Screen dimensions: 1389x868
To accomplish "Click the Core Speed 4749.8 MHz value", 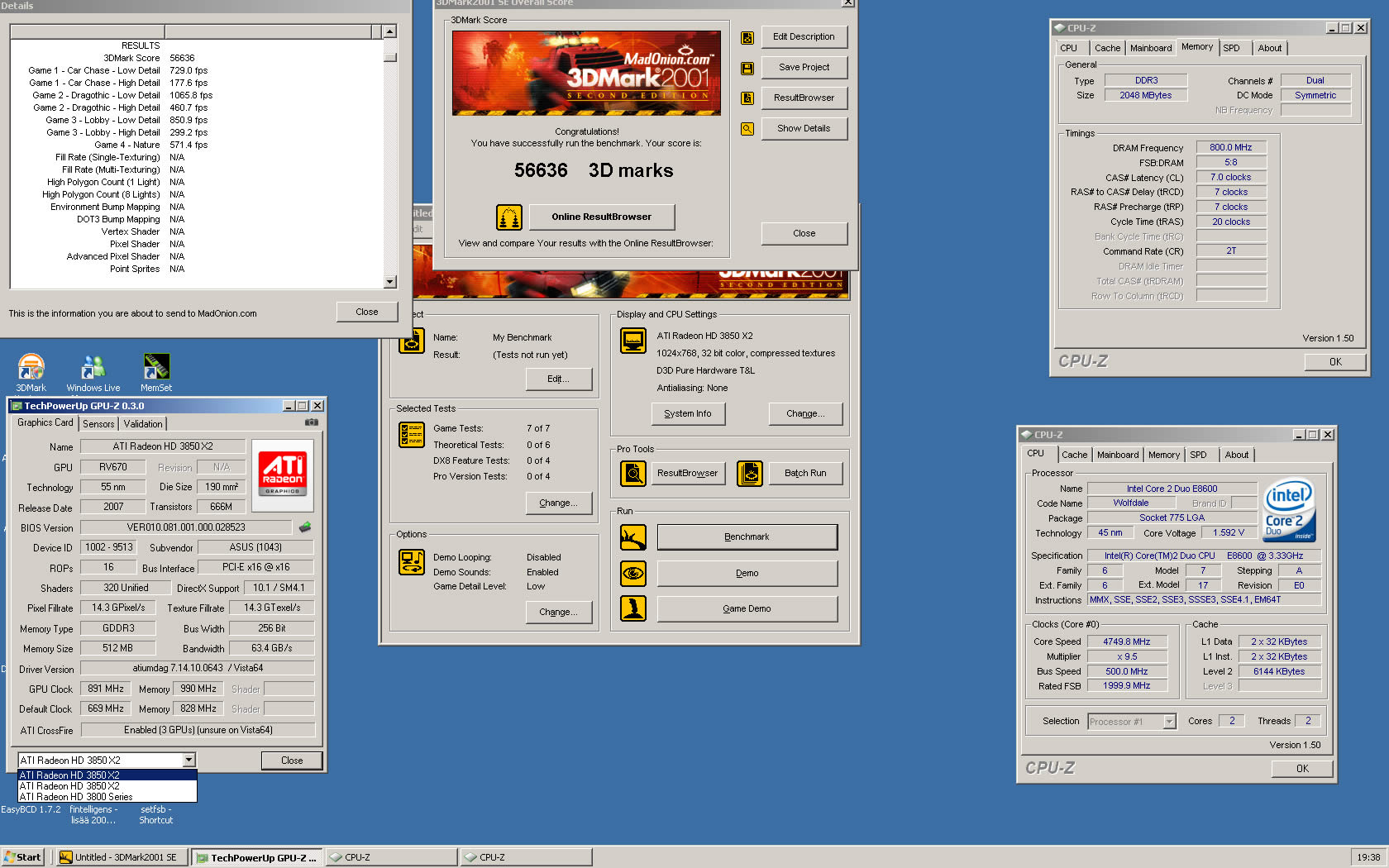I will (x=1126, y=641).
